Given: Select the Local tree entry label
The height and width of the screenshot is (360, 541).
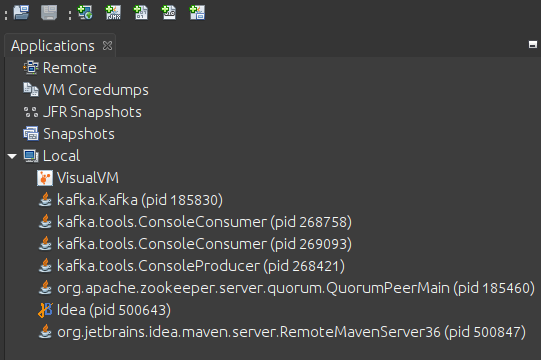Looking at the screenshot, I should (x=61, y=156).
